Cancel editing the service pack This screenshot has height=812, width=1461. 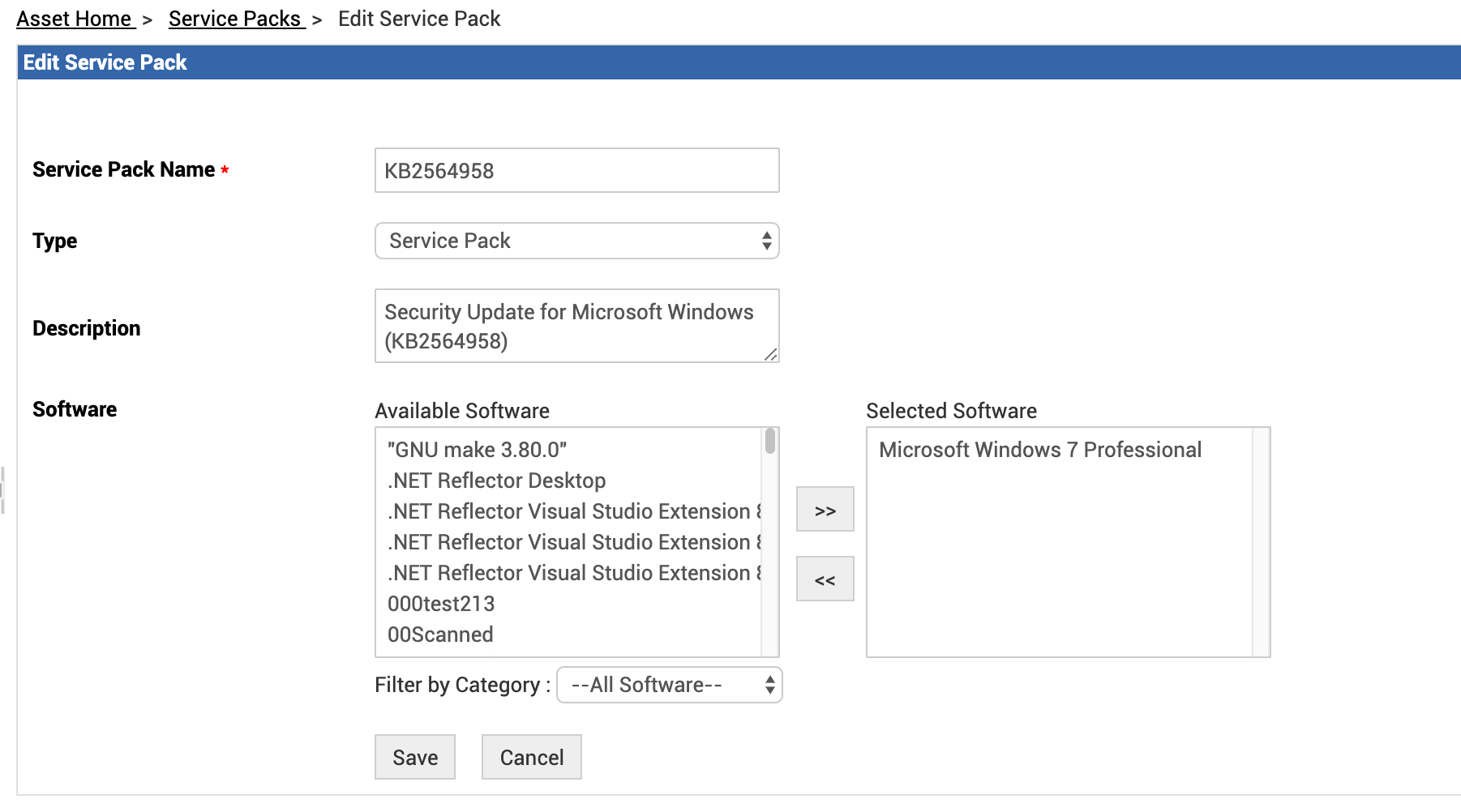531,757
